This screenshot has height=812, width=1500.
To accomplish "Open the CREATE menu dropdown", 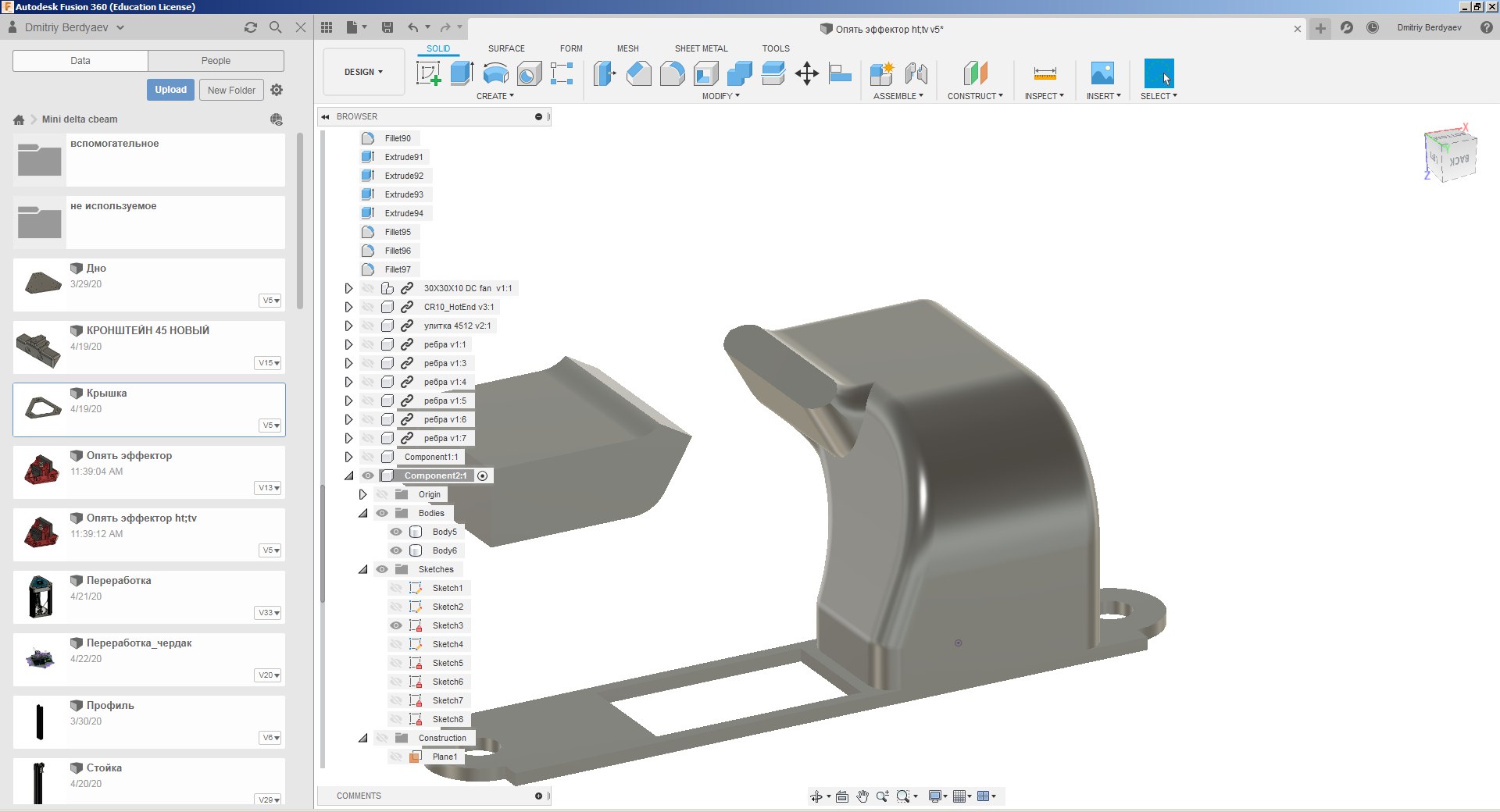I will pos(495,96).
